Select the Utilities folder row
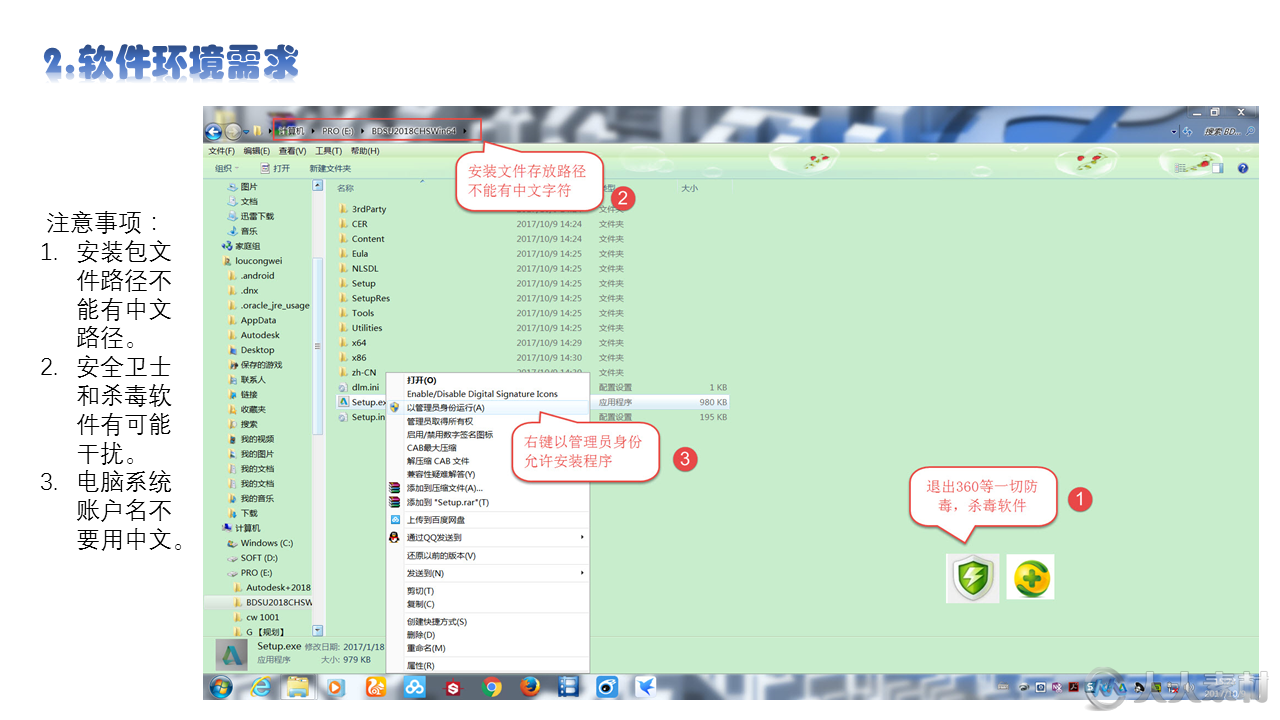The width and height of the screenshot is (1280, 720). coord(533,328)
